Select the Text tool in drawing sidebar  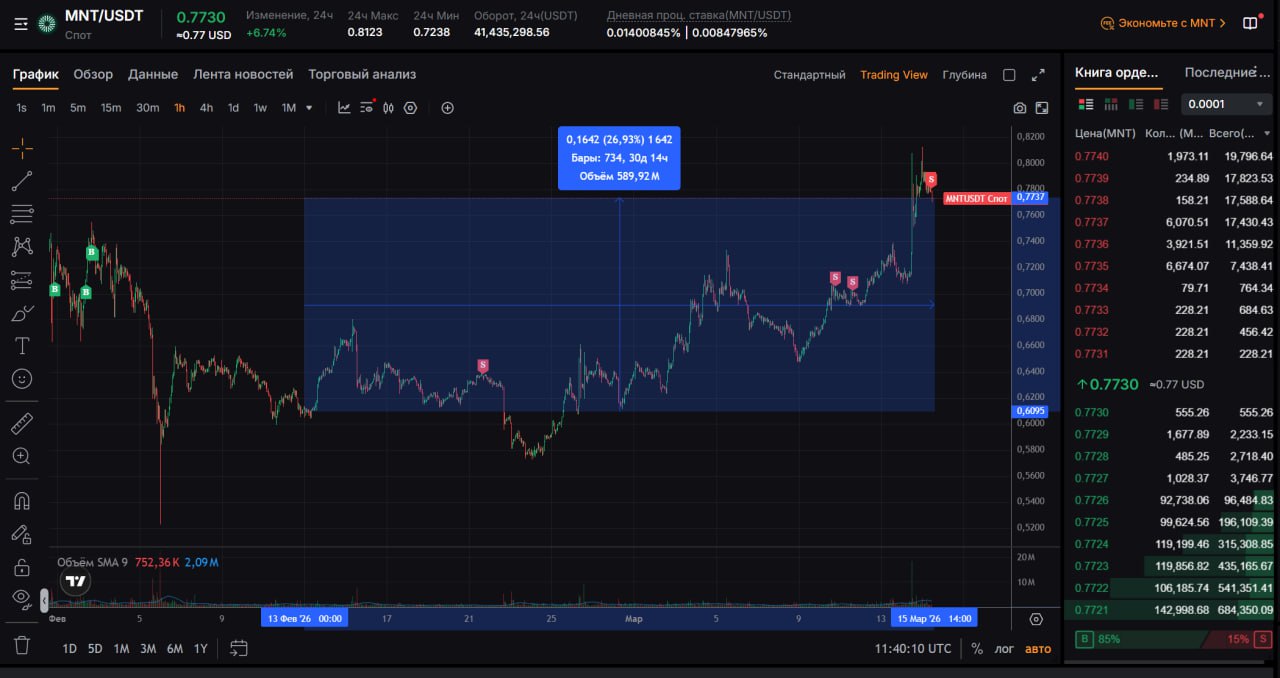pyautogui.click(x=22, y=346)
